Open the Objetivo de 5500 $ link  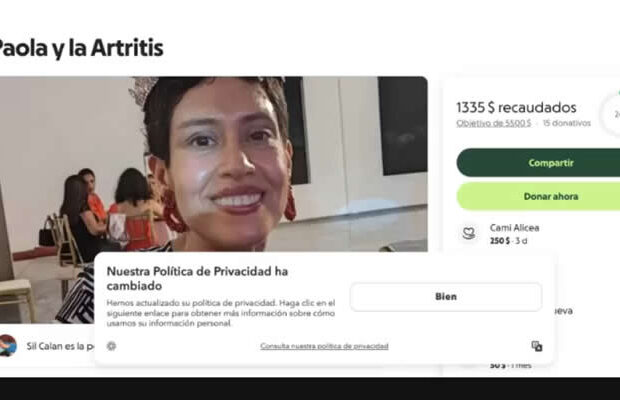pos(493,123)
